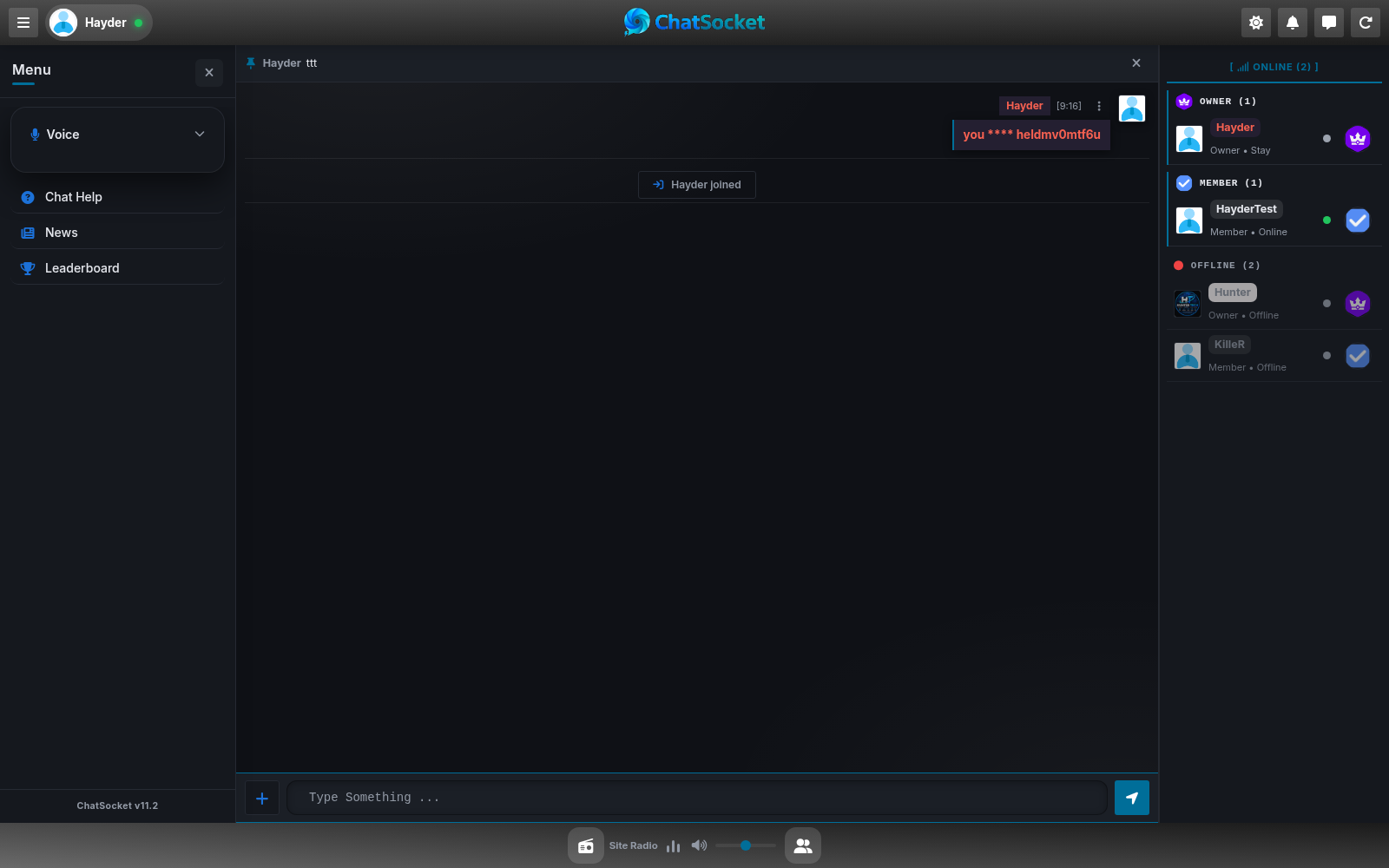
Task: Expand the Voice dropdown panel
Action: click(x=117, y=135)
